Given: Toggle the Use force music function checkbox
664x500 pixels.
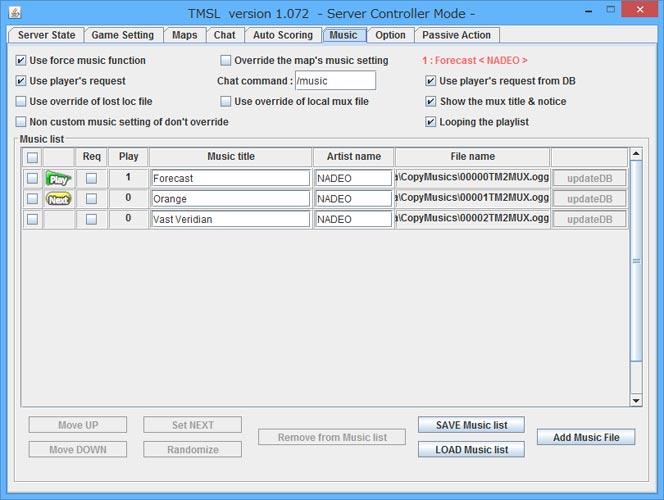Looking at the screenshot, I should [22, 61].
